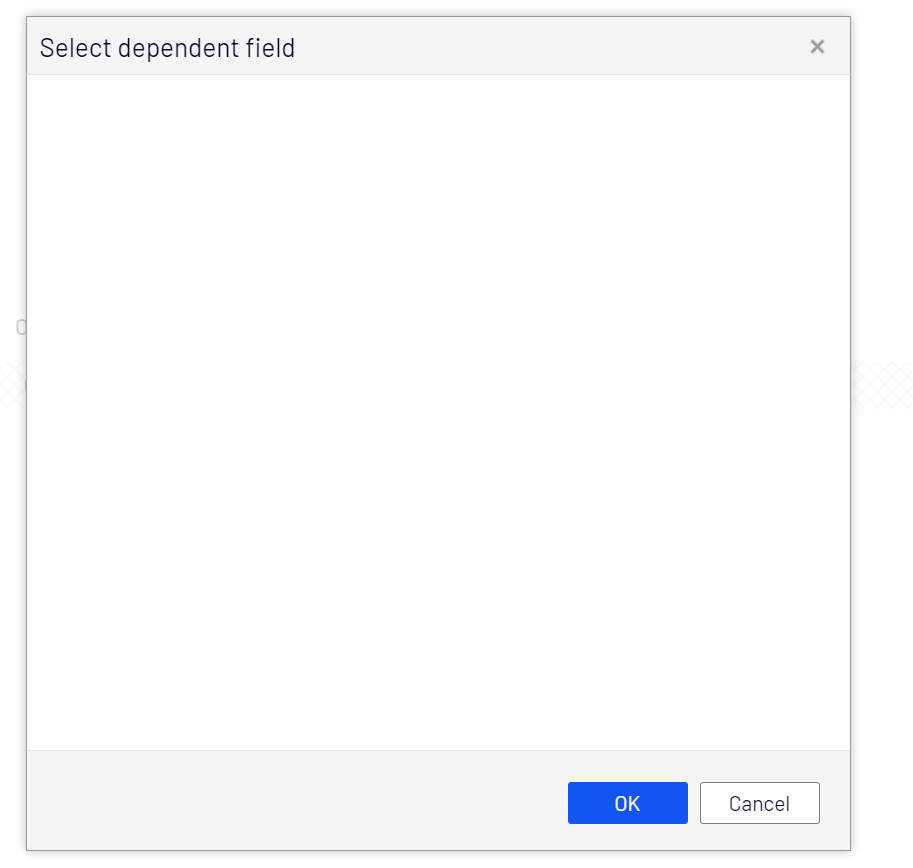Close the Select dependent field dialog
913x868 pixels.
click(x=817, y=47)
